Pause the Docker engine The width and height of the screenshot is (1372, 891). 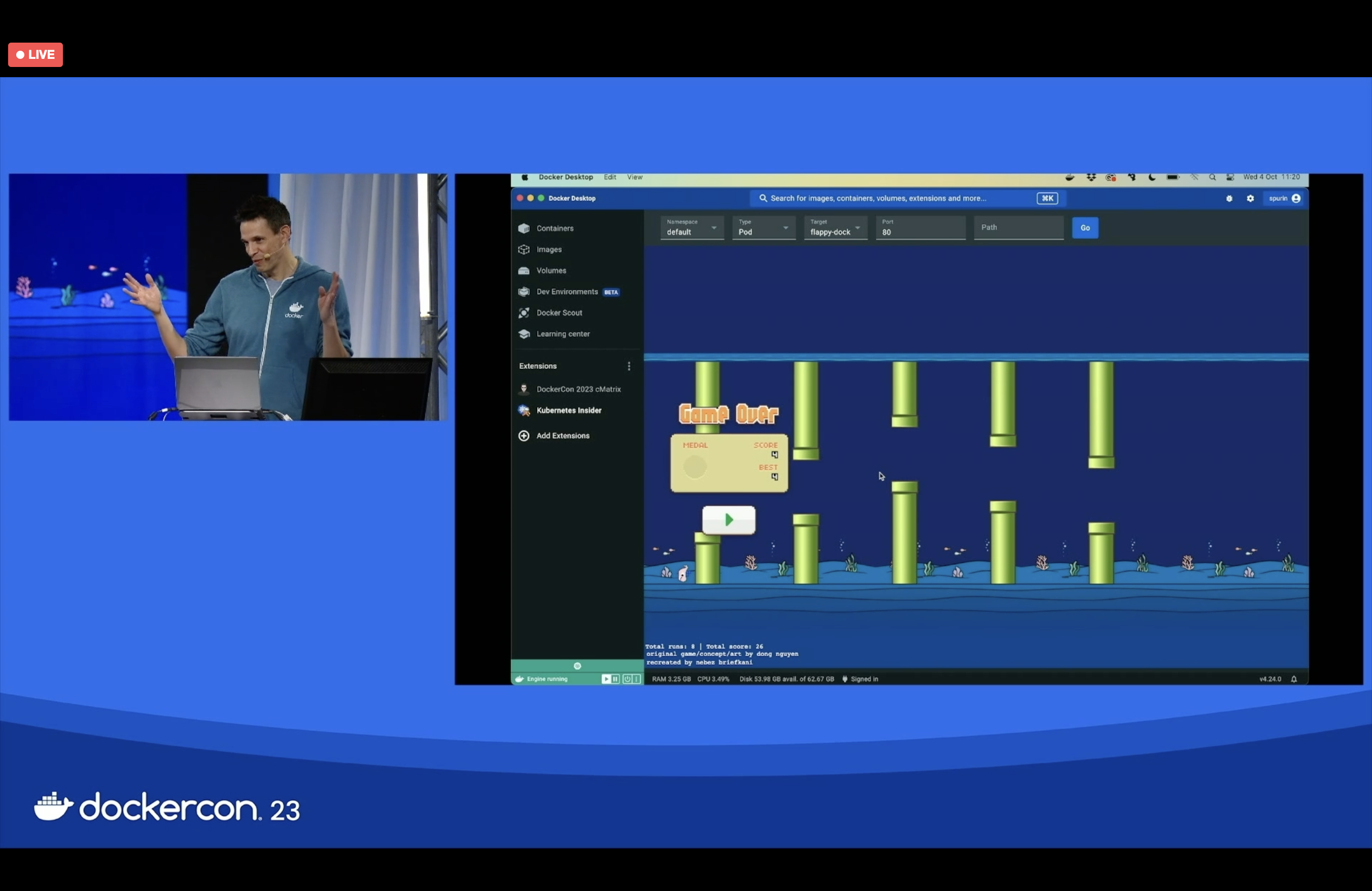615,679
